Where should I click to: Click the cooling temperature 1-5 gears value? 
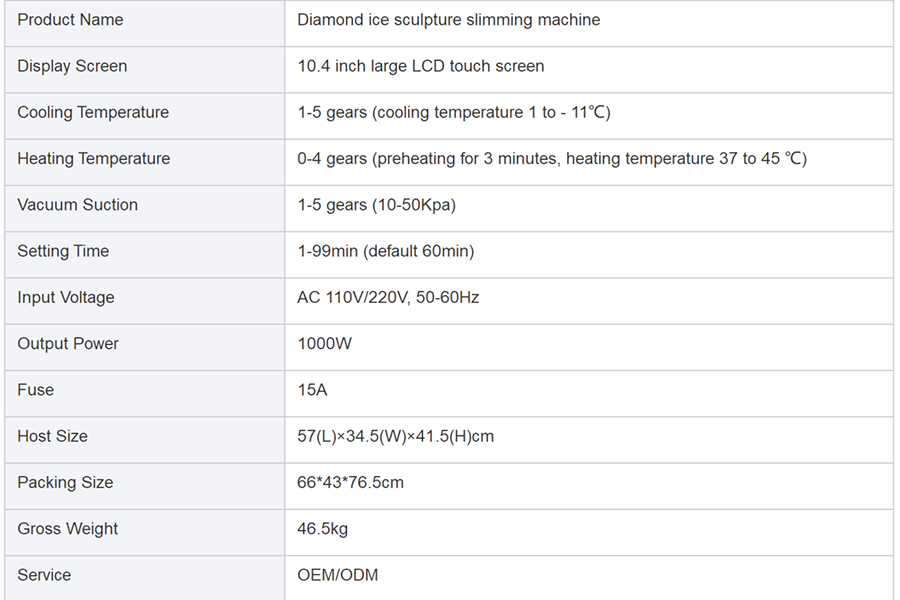click(x=453, y=112)
